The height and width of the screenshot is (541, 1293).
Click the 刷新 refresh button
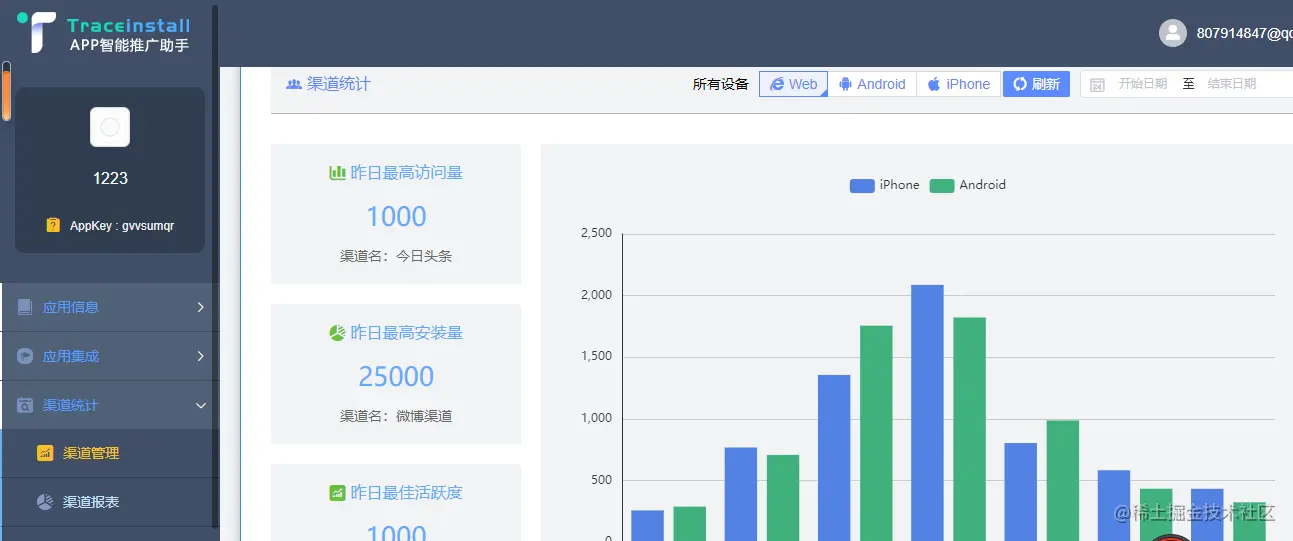[x=1036, y=84]
